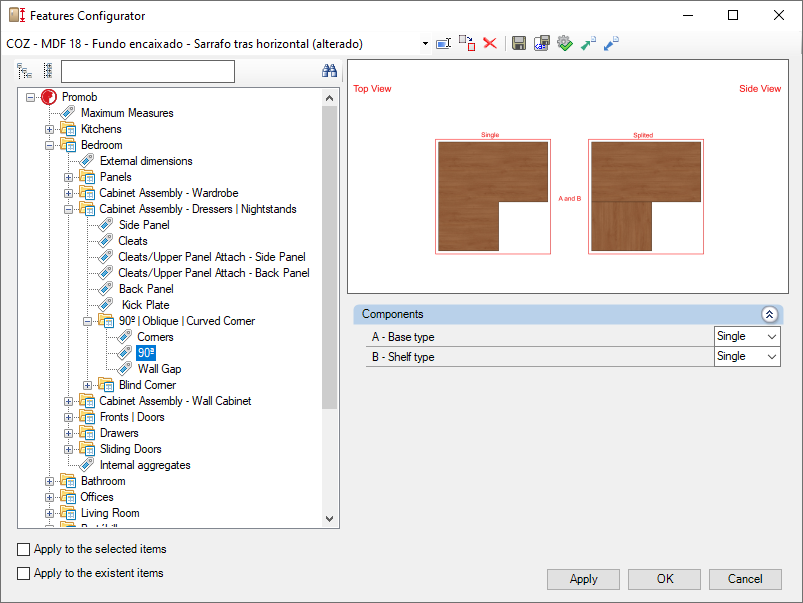
Task: Select the Offices tree item
Action: coord(97,497)
